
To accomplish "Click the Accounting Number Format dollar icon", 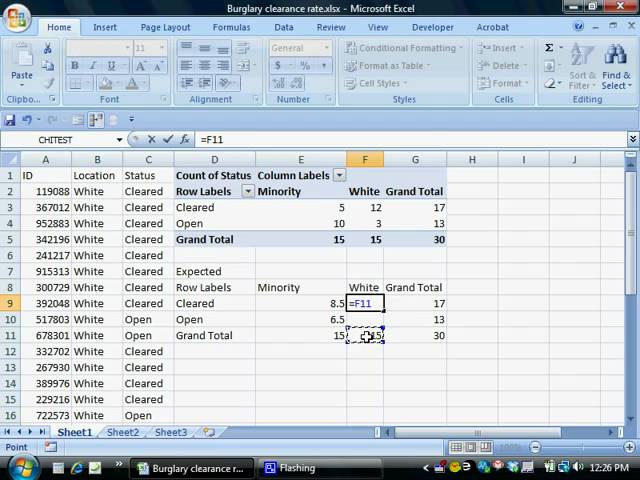I will [x=278, y=66].
